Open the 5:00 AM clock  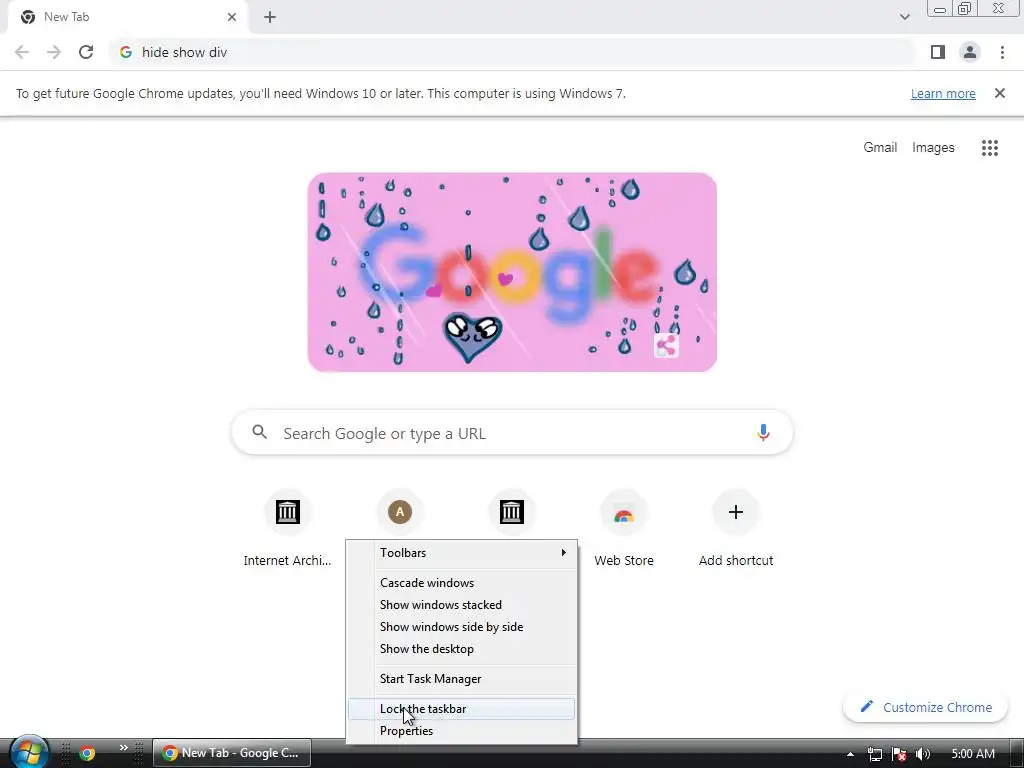(973, 754)
